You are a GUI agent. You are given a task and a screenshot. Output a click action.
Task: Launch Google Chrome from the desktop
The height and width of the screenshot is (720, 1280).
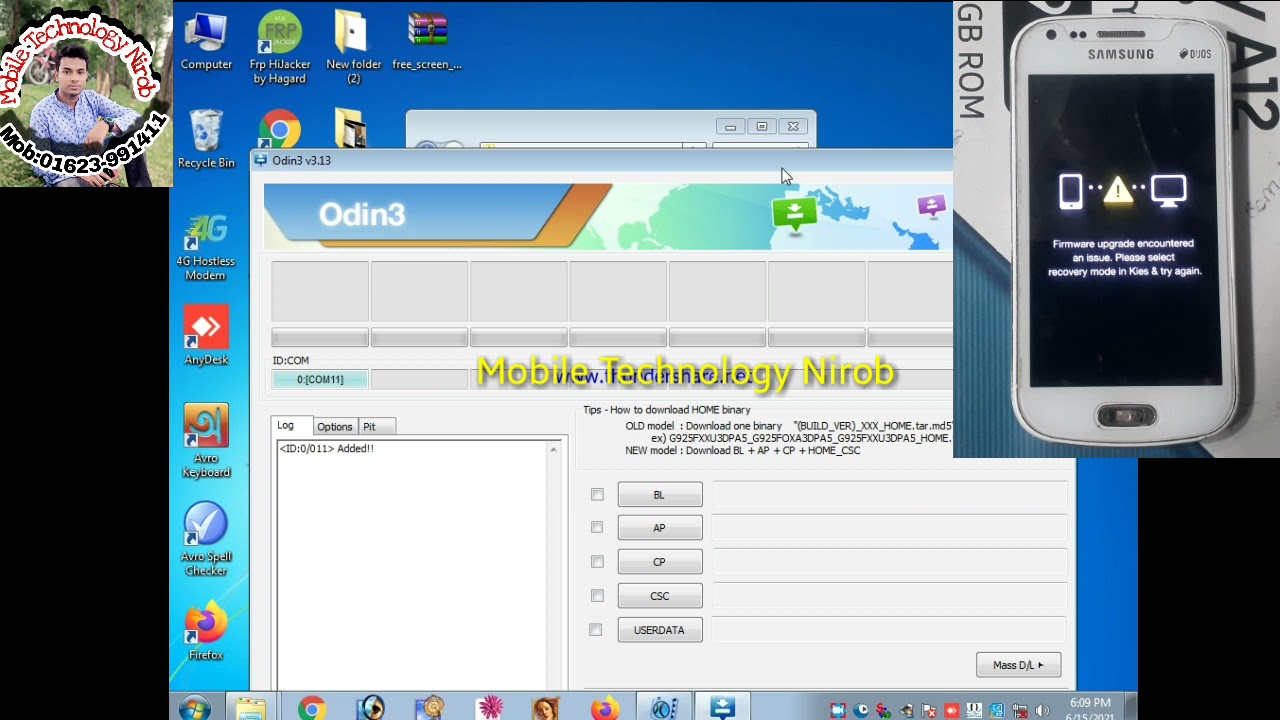pyautogui.click(x=280, y=131)
